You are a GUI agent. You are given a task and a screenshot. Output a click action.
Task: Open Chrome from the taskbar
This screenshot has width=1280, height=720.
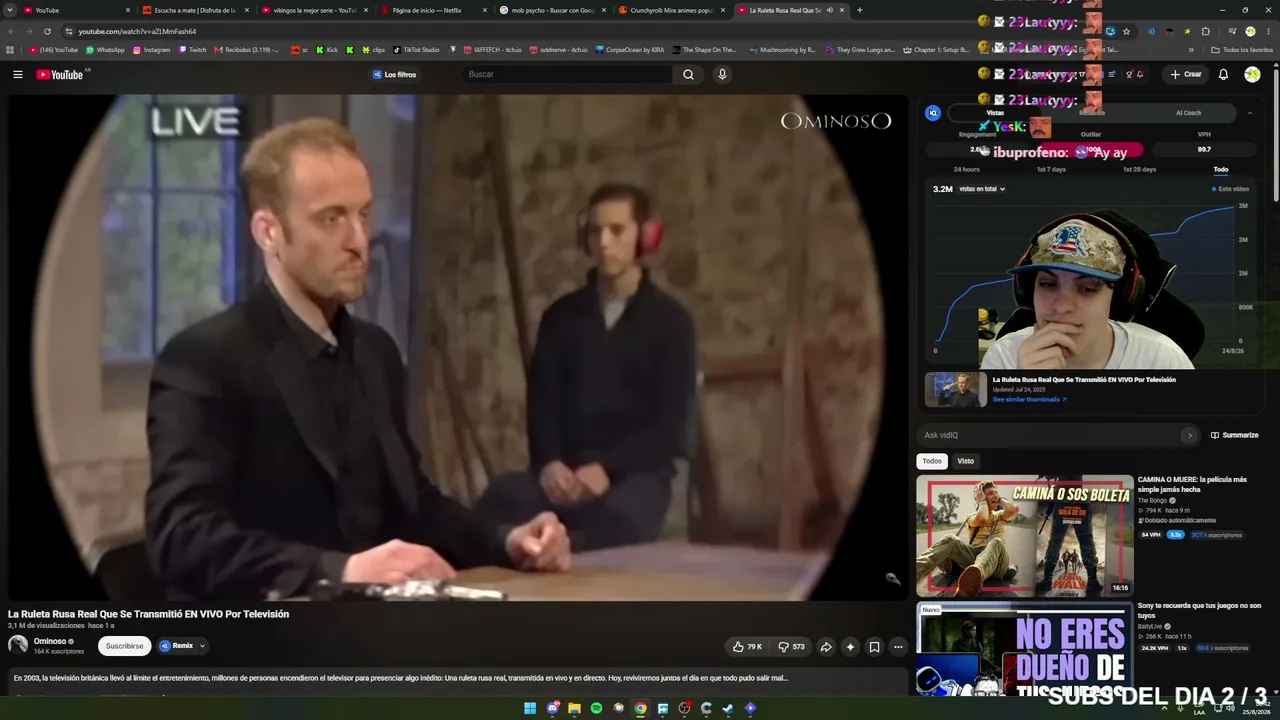[640, 708]
